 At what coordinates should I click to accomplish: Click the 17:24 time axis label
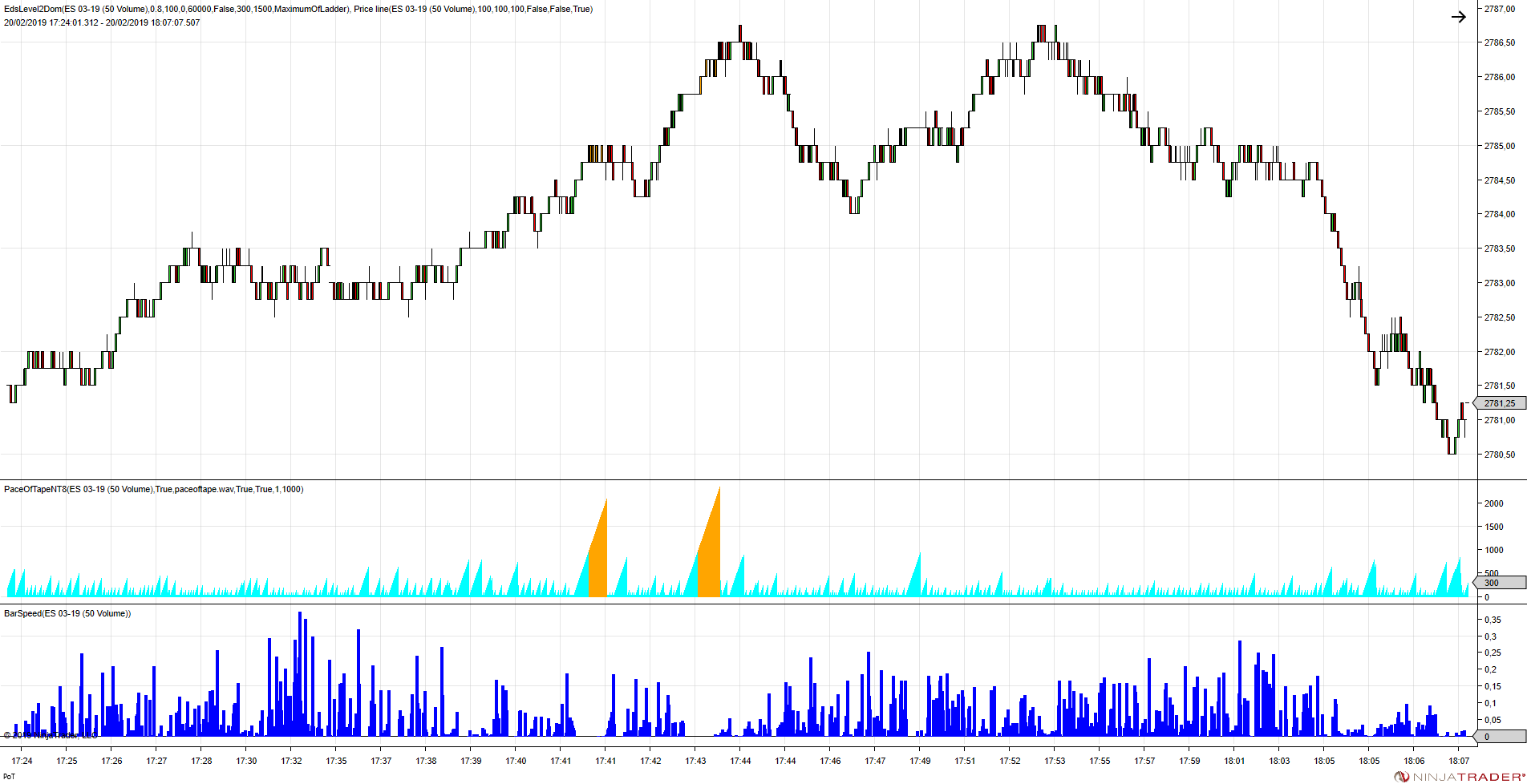(22, 761)
